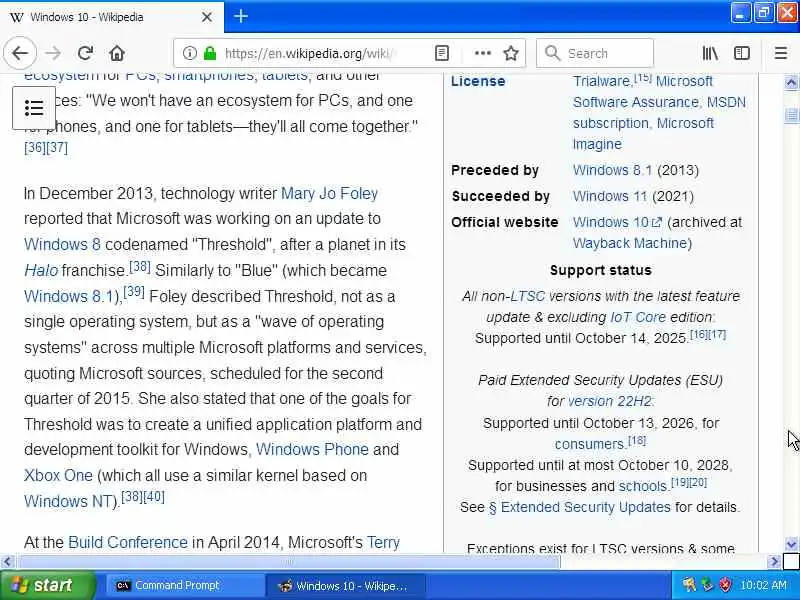The height and width of the screenshot is (600, 800).
Task: Jump to citation 15 next to Trialware
Action: point(643,78)
